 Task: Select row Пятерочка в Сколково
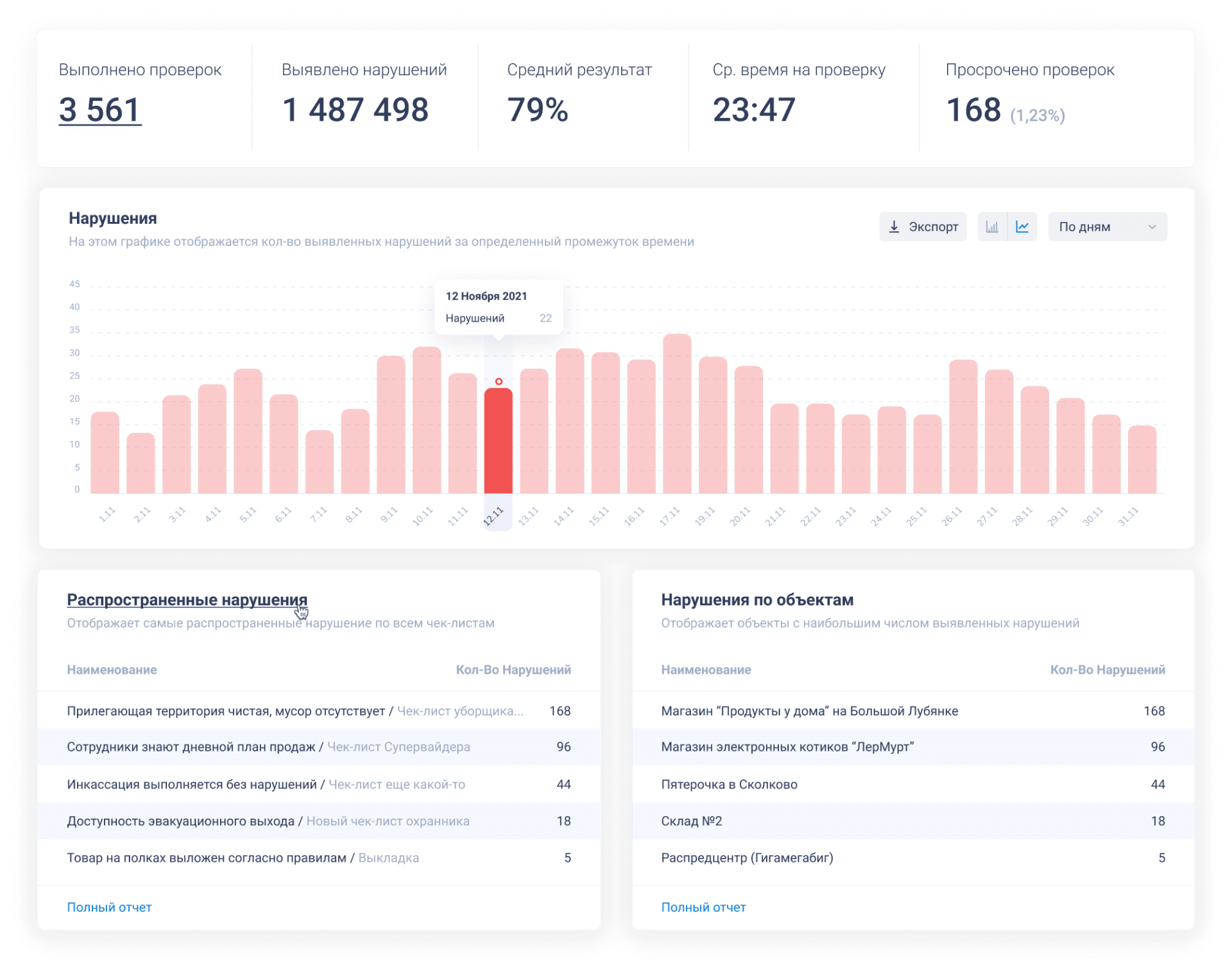tap(729, 784)
